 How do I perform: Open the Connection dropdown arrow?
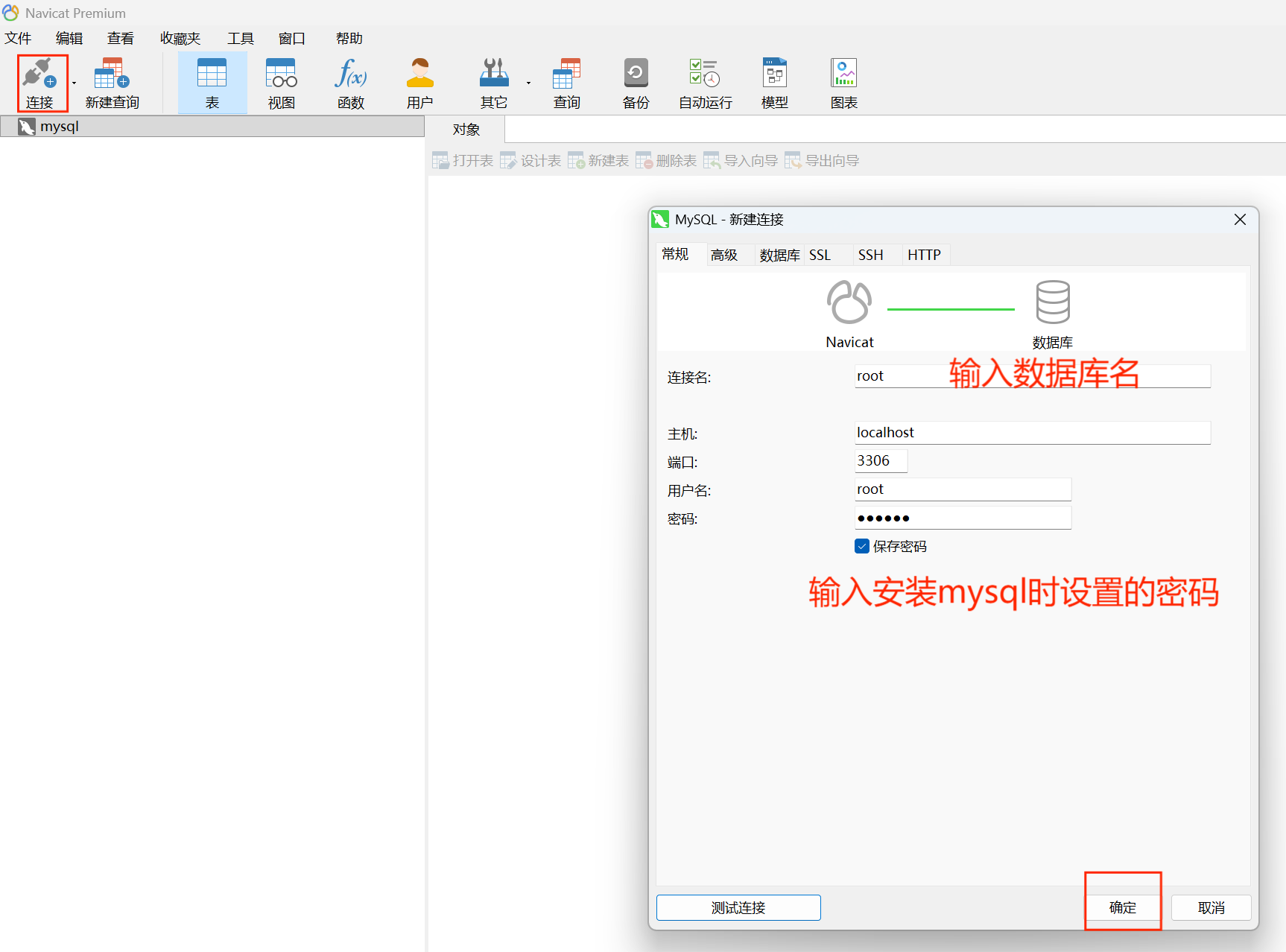pyautogui.click(x=74, y=83)
